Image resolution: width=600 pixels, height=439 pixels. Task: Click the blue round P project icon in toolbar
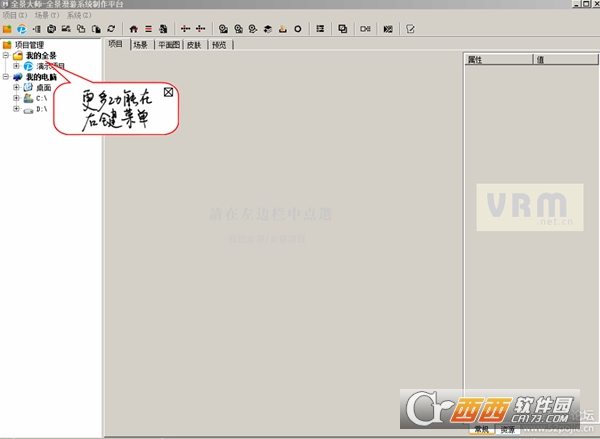coord(22,29)
